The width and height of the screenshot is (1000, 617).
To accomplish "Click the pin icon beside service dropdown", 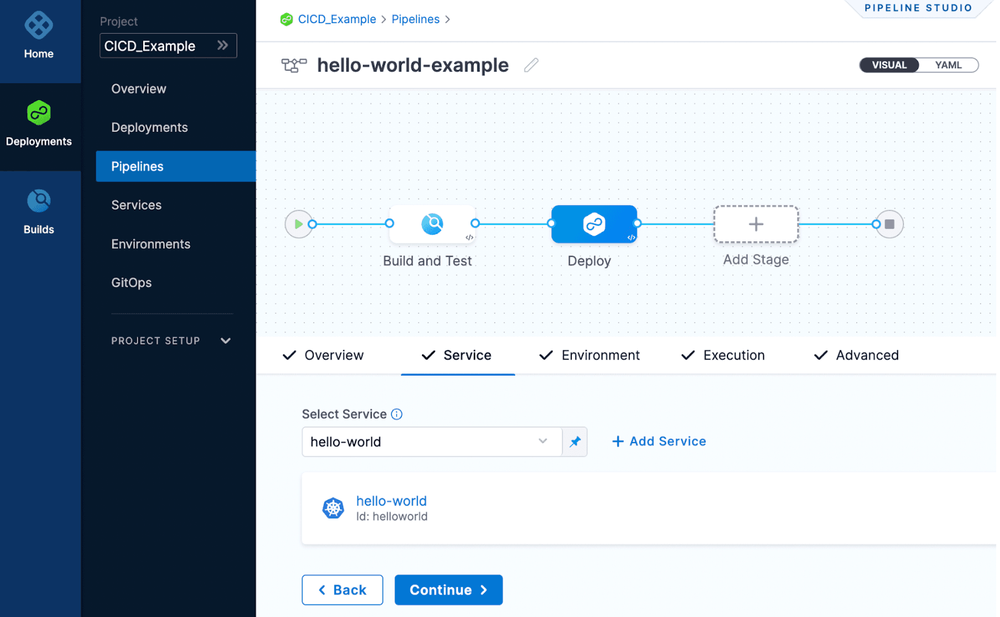I will [x=575, y=442].
